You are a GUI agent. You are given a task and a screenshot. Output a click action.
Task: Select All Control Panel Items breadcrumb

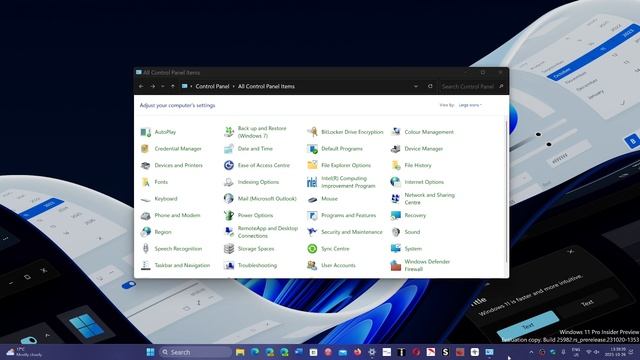266,87
